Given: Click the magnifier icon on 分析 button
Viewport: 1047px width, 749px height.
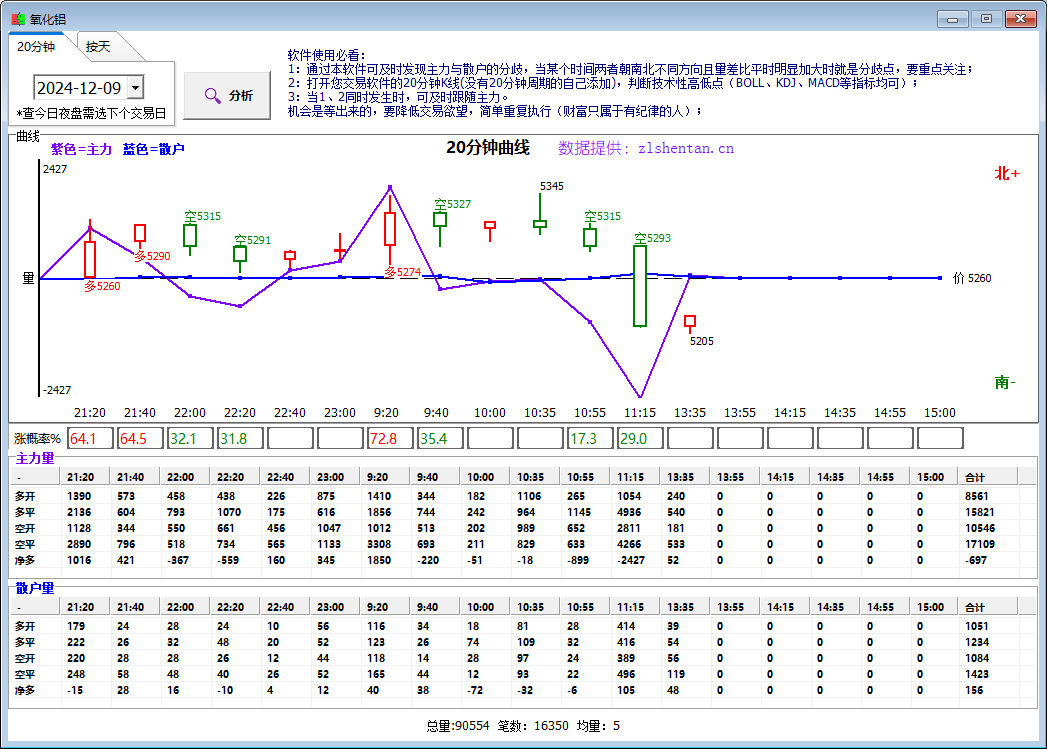Looking at the screenshot, I should coord(212,95).
